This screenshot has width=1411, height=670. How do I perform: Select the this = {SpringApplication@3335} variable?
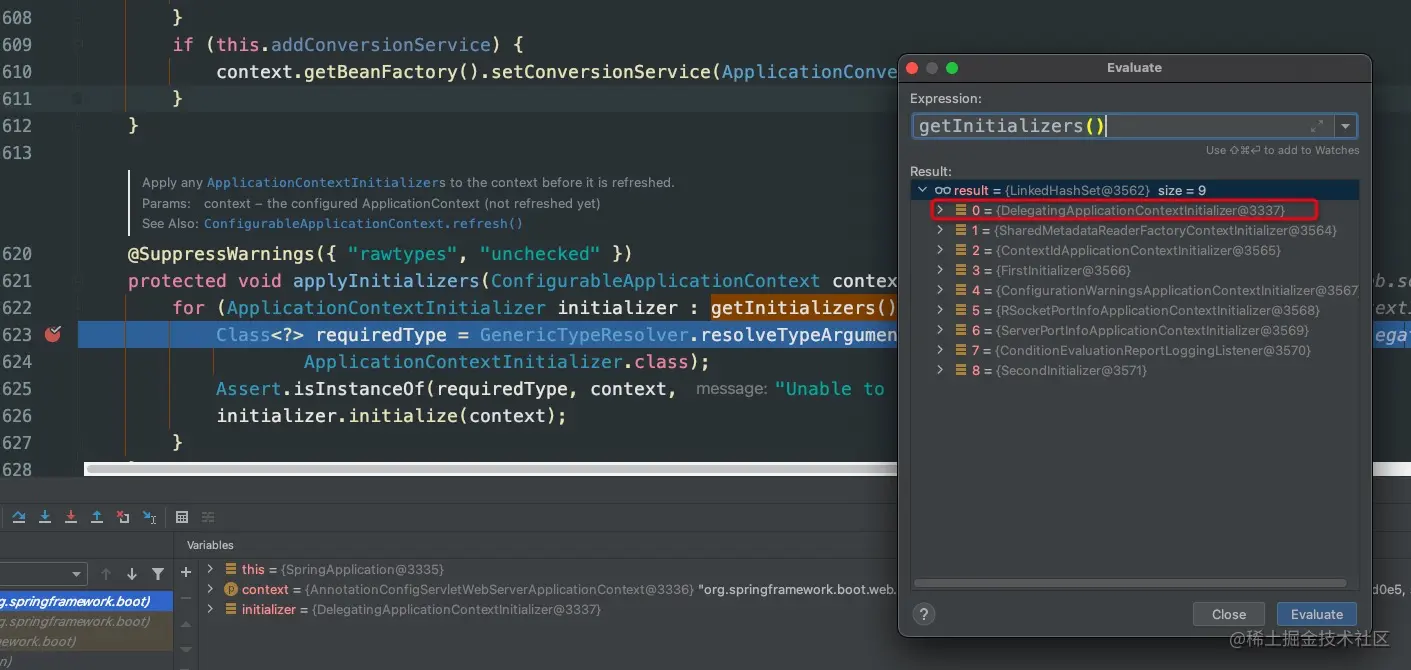click(342, 569)
